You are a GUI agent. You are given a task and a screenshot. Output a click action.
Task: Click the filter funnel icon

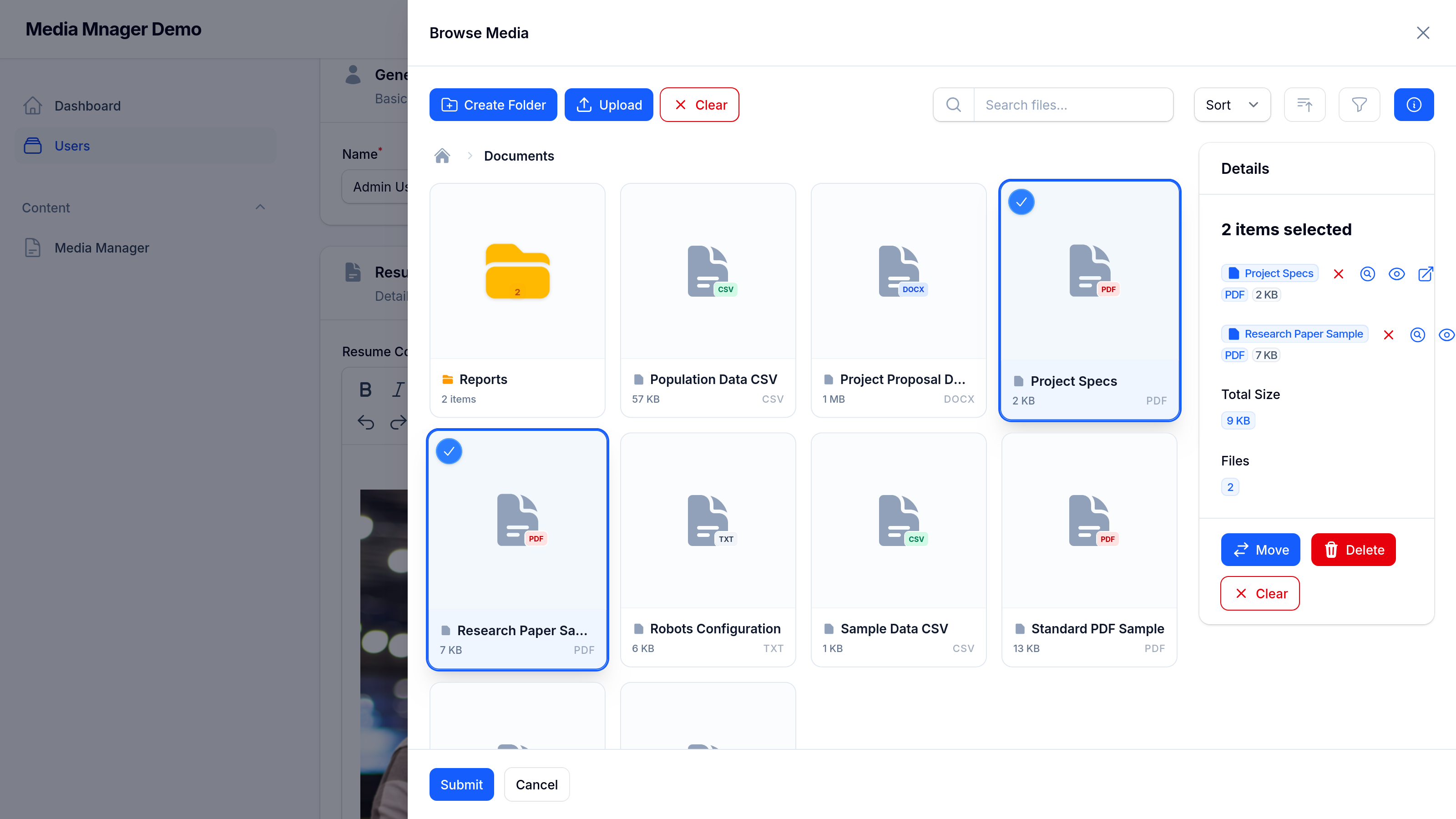click(1359, 105)
